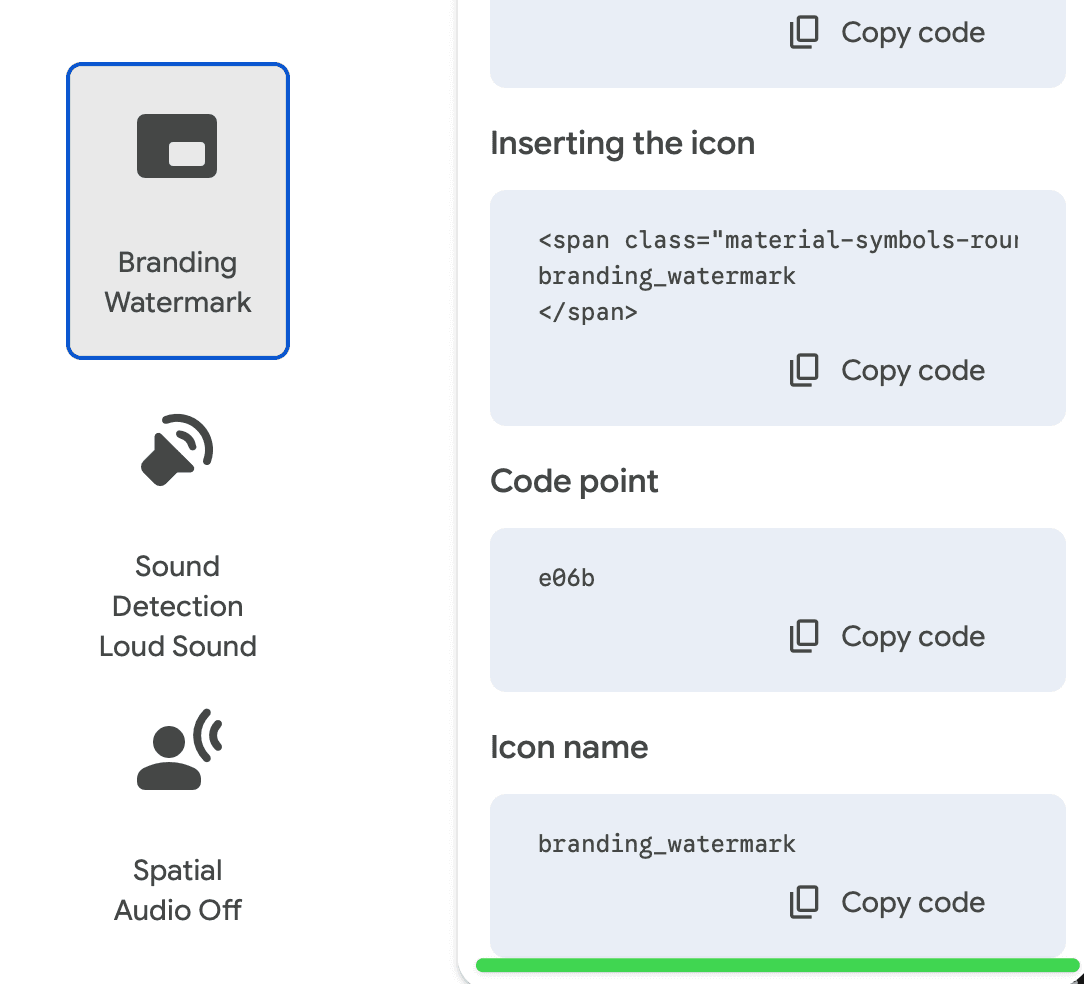The width and height of the screenshot is (1084, 984).
Task: Click the copy icon in the Code point section
Action: pyautogui.click(x=802, y=636)
